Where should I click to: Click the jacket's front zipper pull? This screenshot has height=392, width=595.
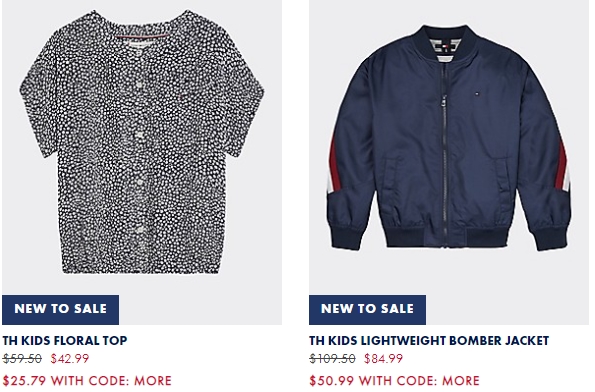443,103
